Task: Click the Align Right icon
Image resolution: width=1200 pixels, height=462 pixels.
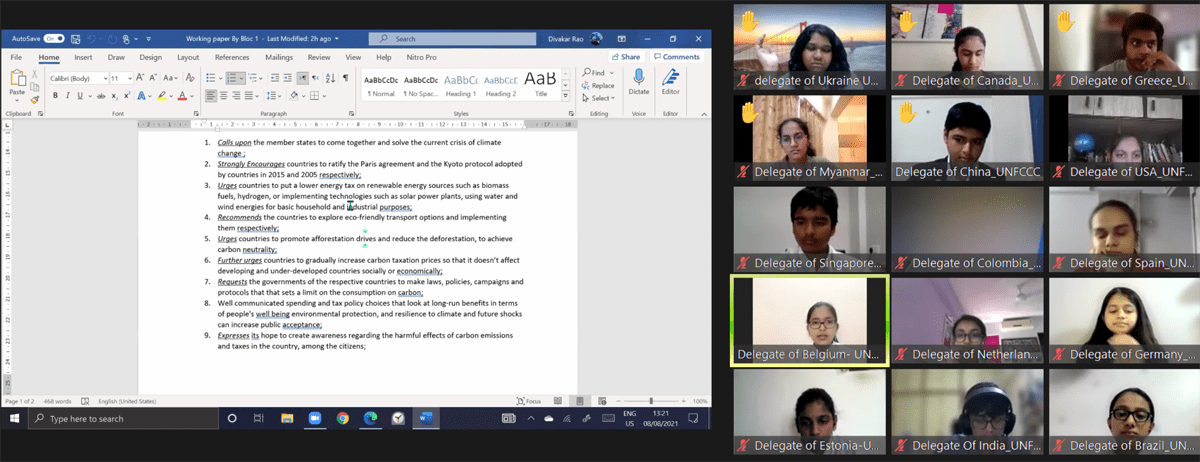Action: point(236,96)
